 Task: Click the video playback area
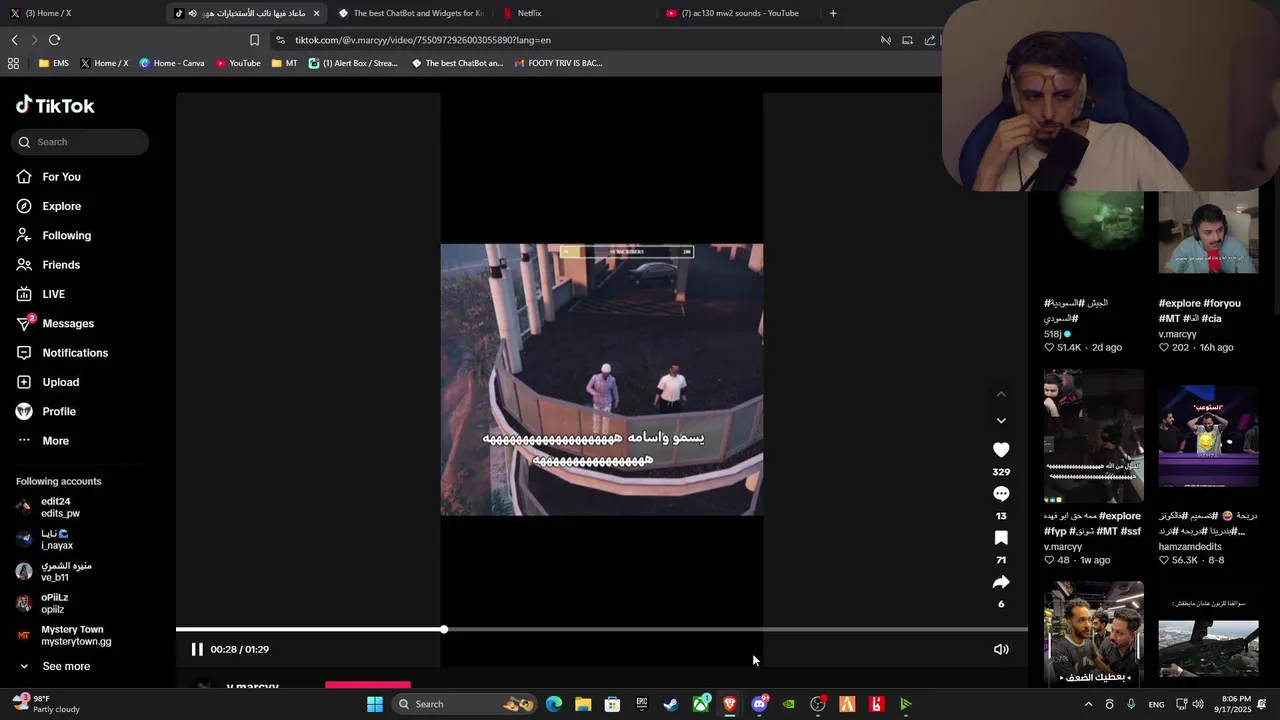(602, 380)
